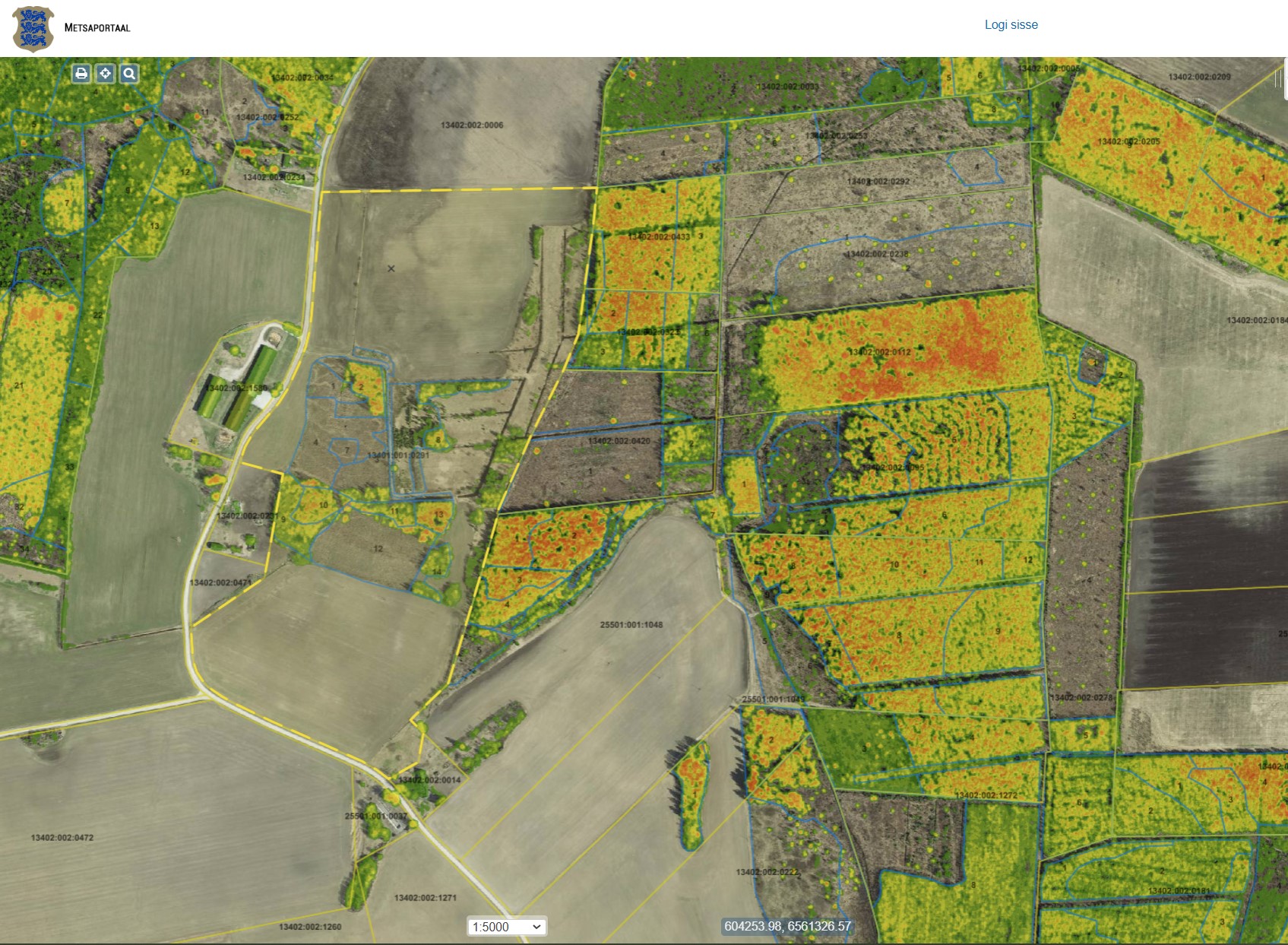Viewport: 1288px width, 945px height.
Task: Select parcel labeled 13402:002:0238
Action: click(878, 254)
